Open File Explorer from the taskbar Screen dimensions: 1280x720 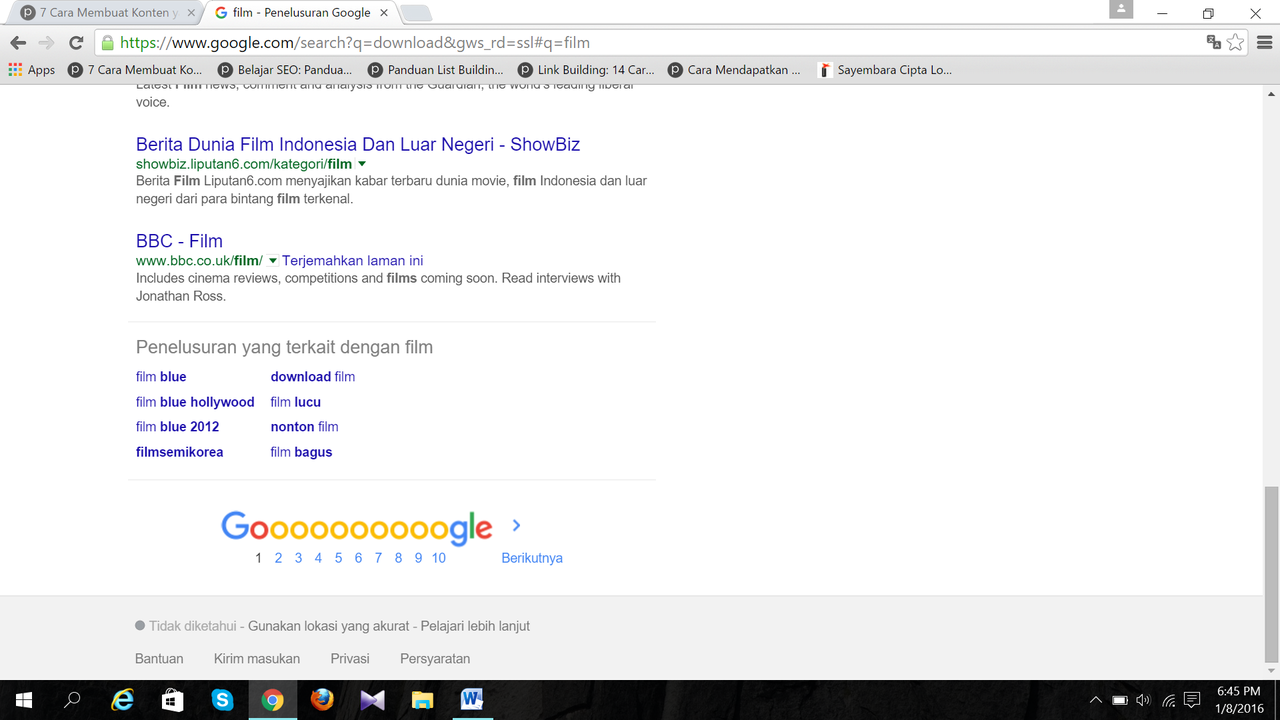point(422,700)
